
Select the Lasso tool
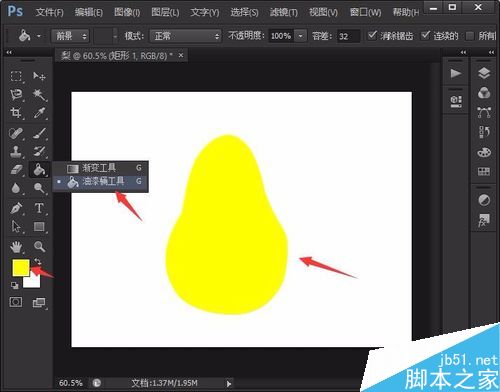(16, 95)
